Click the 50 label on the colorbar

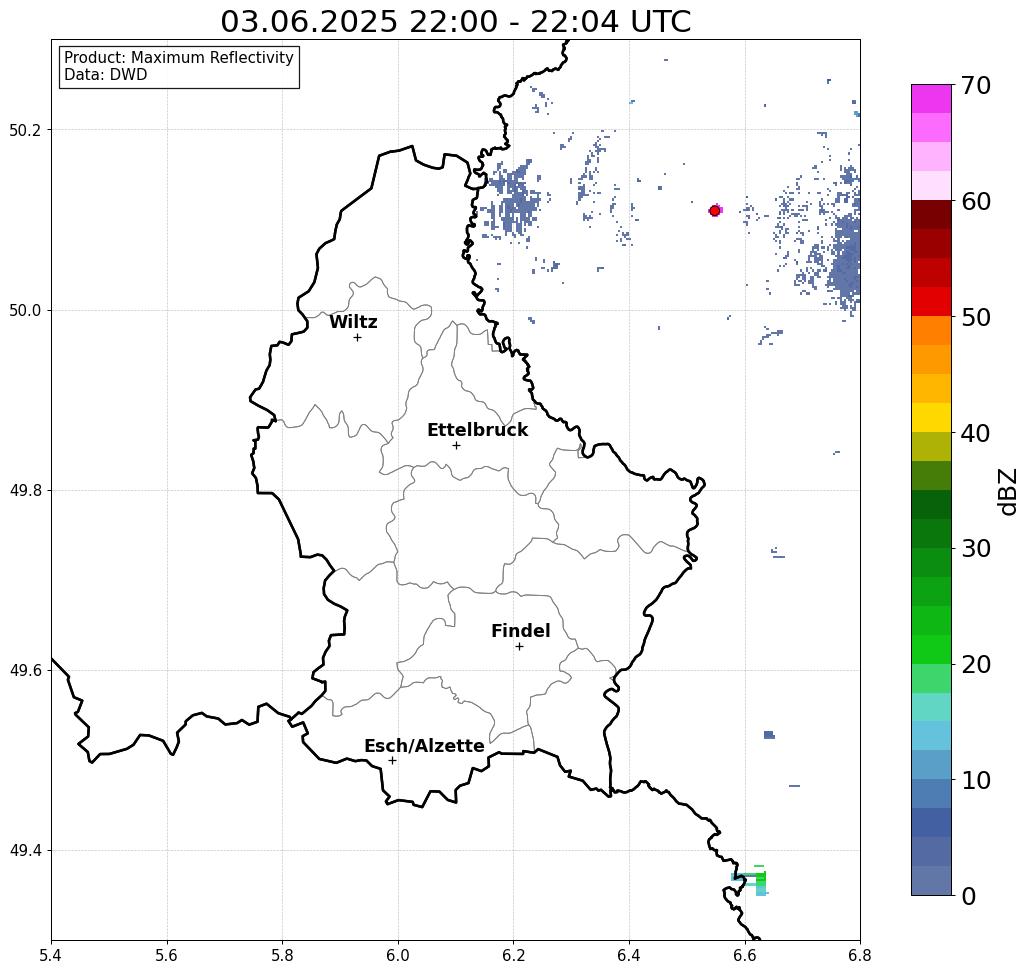click(975, 318)
